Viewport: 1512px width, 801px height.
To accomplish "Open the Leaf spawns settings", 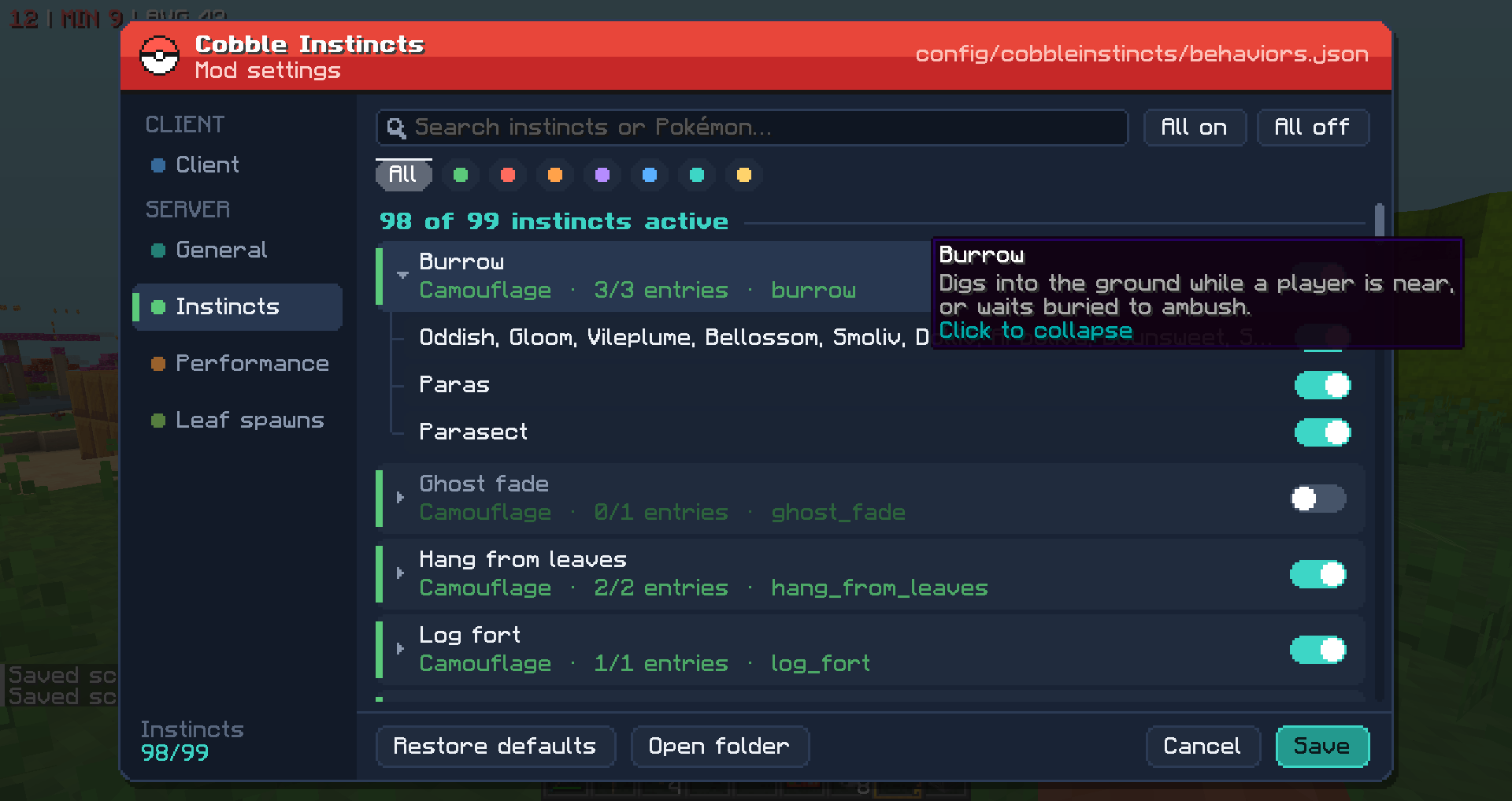I will 238,420.
